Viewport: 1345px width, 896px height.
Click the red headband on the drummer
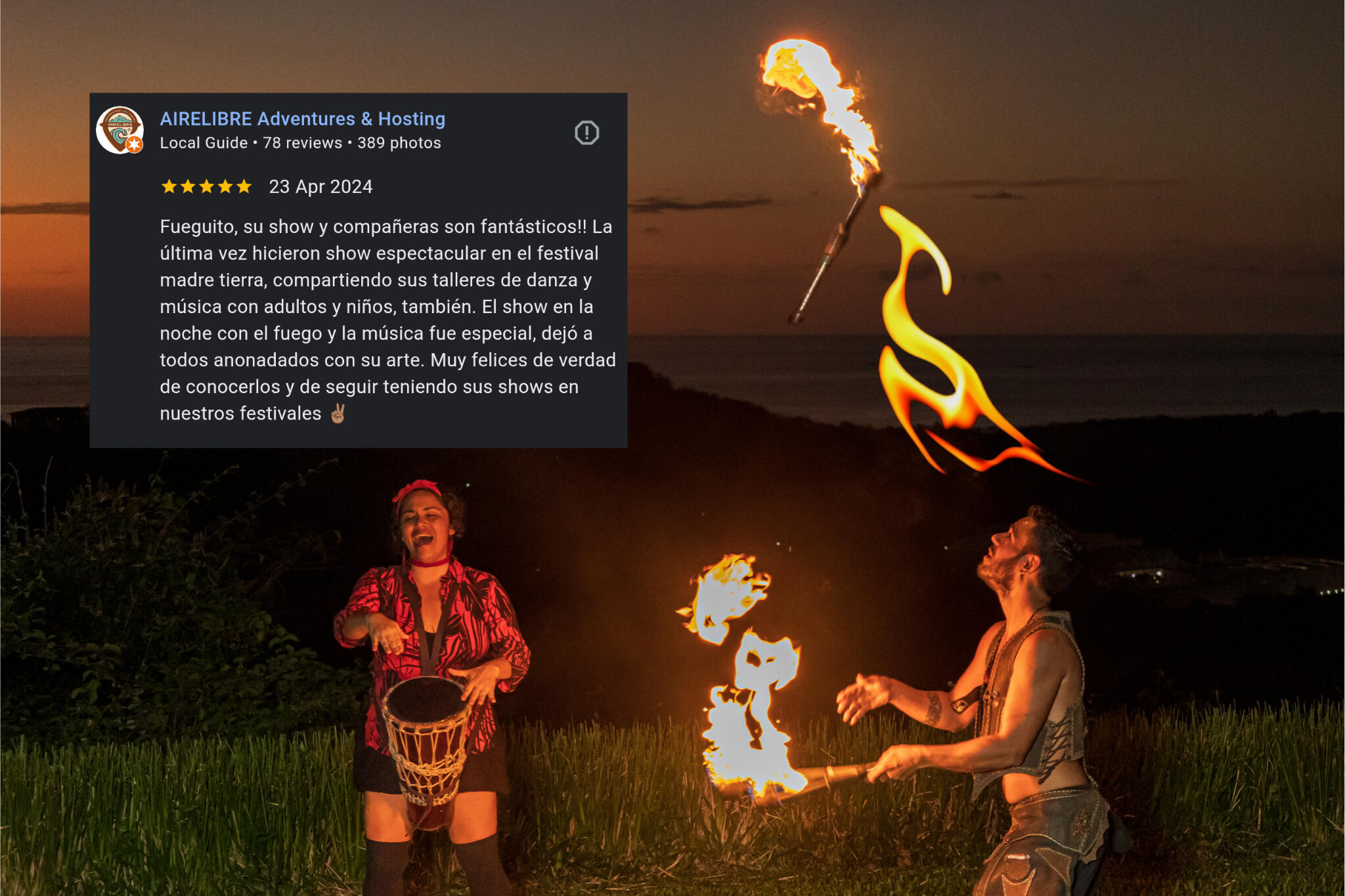coord(416,489)
